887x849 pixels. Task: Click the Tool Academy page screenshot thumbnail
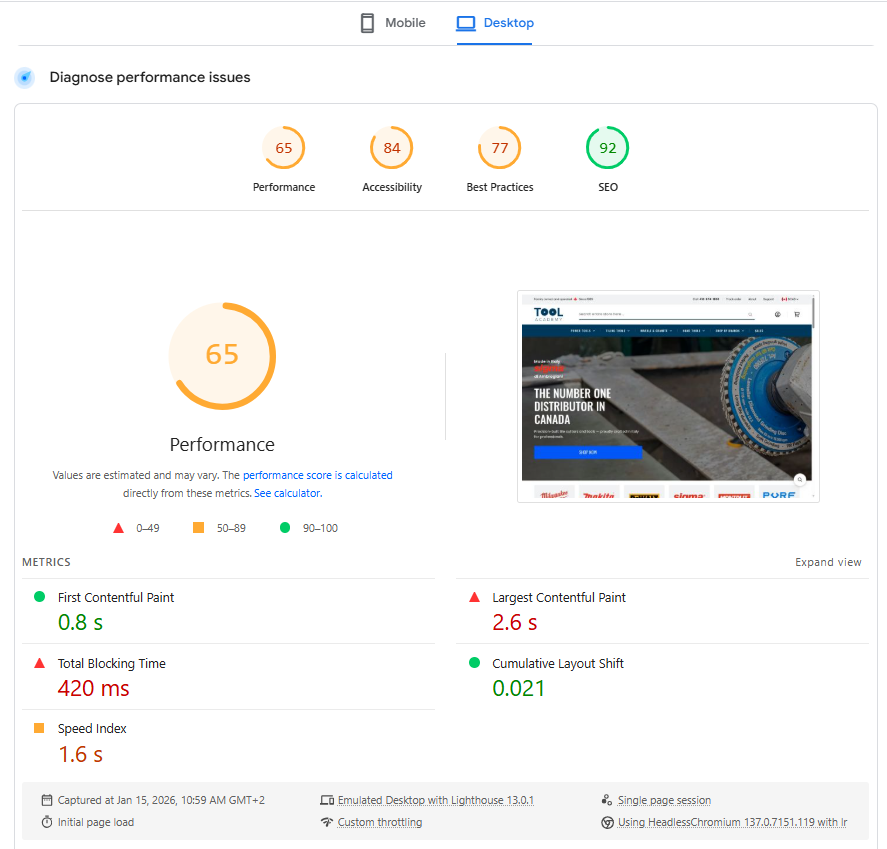(x=668, y=397)
